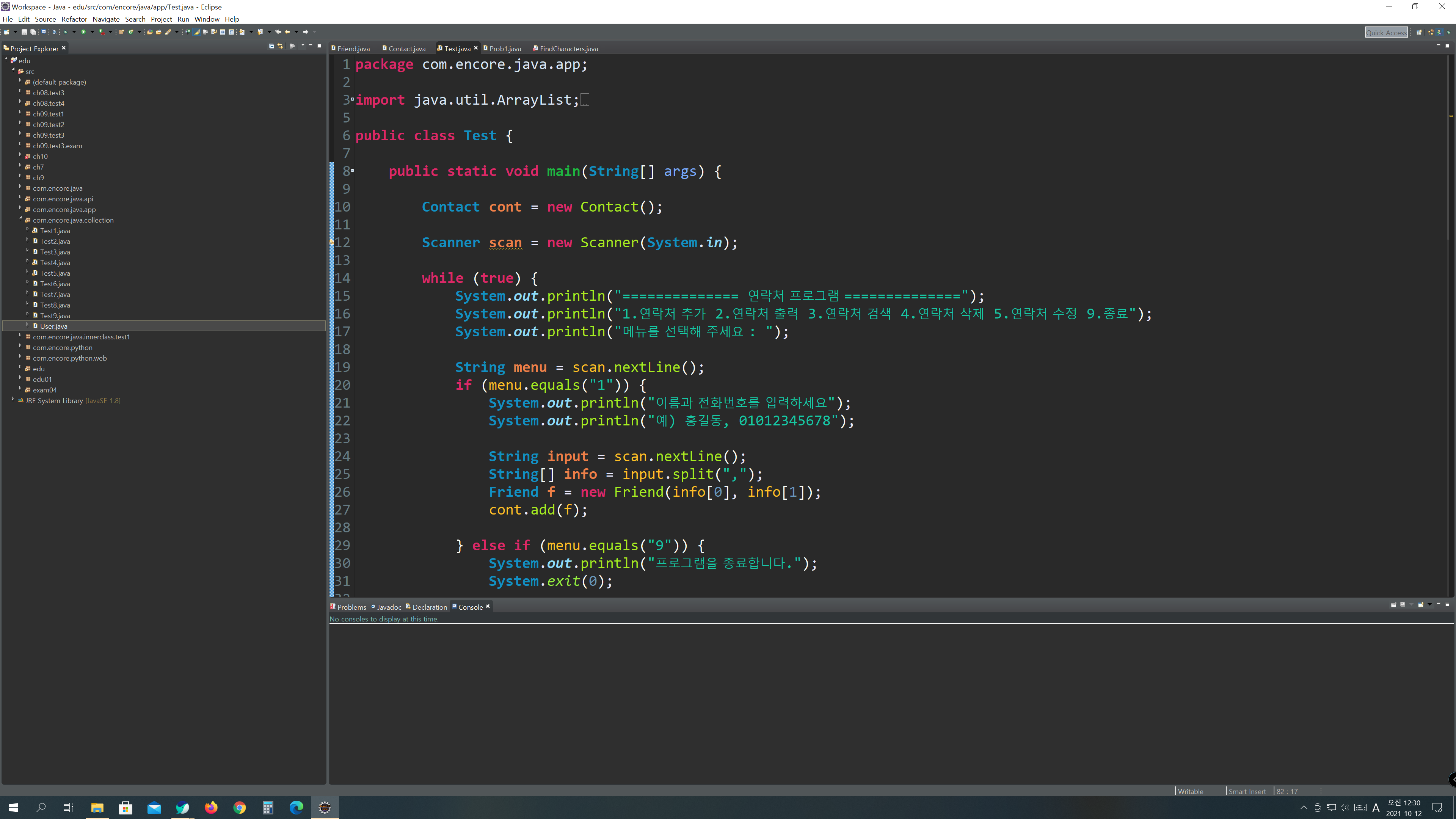Toggle Mark Occurrences highlighter button
Screen dimensions: 1456x819
click(197, 31)
